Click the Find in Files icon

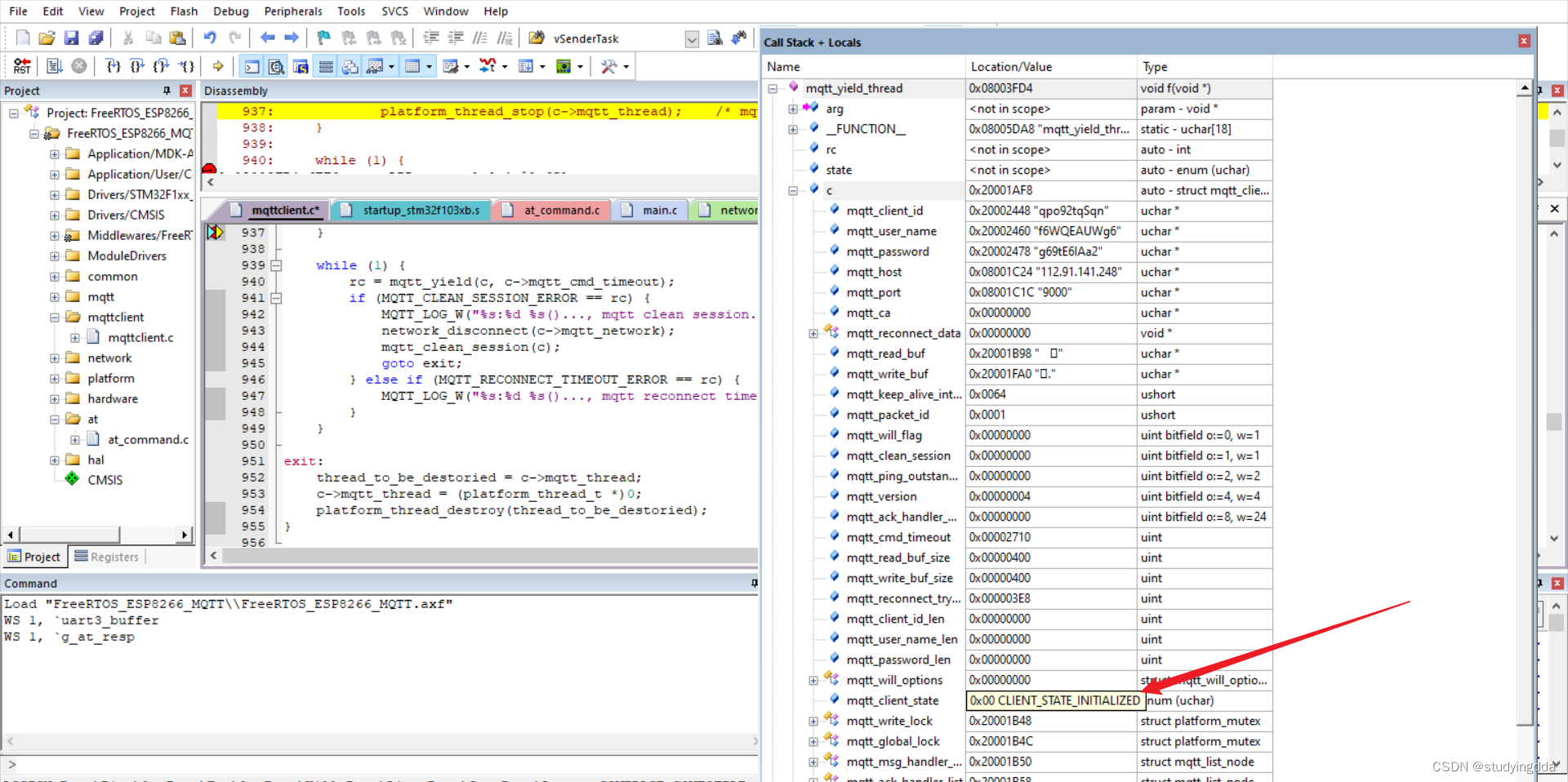pyautogui.click(x=537, y=38)
